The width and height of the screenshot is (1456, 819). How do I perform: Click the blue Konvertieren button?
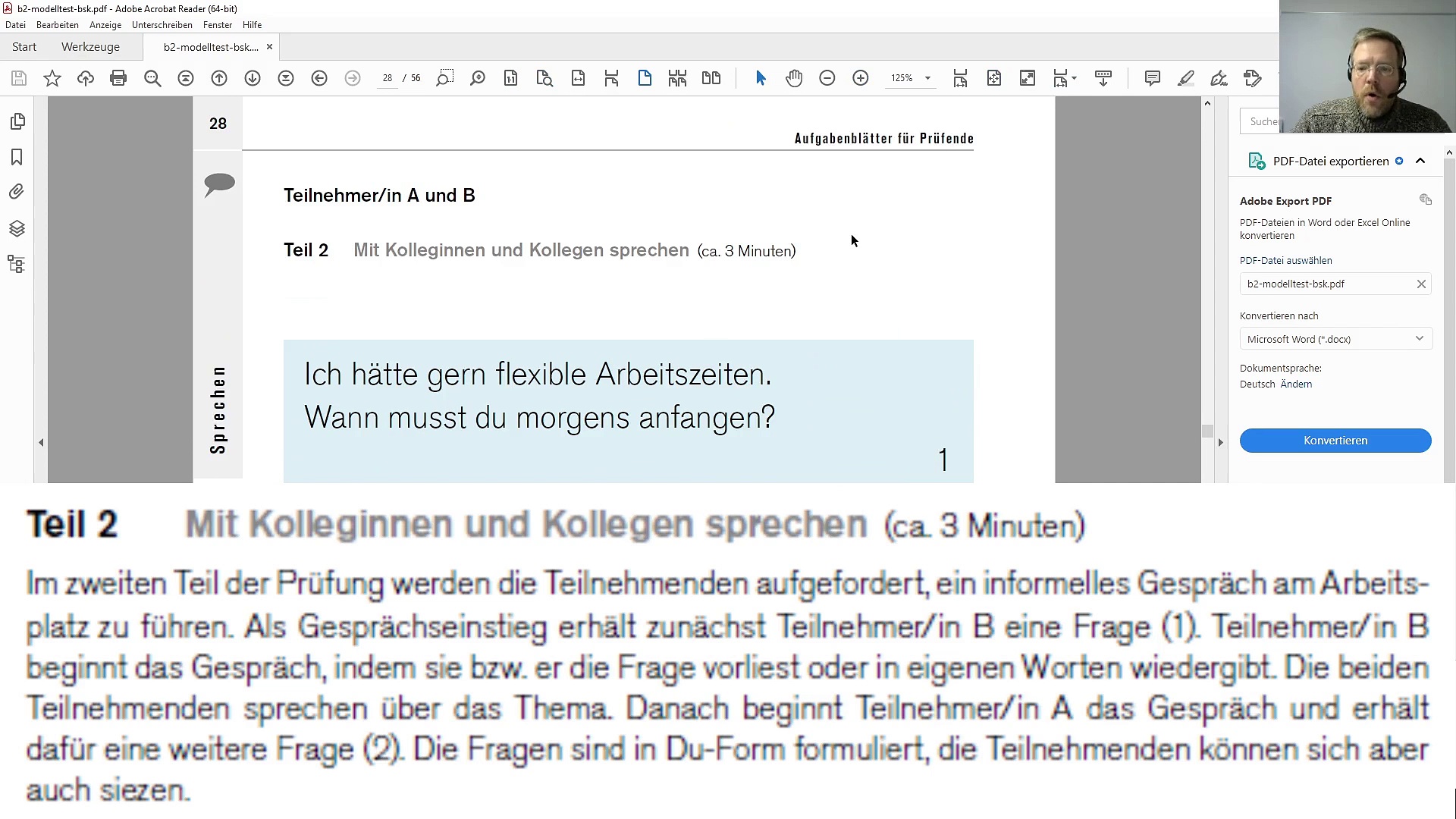click(1335, 441)
